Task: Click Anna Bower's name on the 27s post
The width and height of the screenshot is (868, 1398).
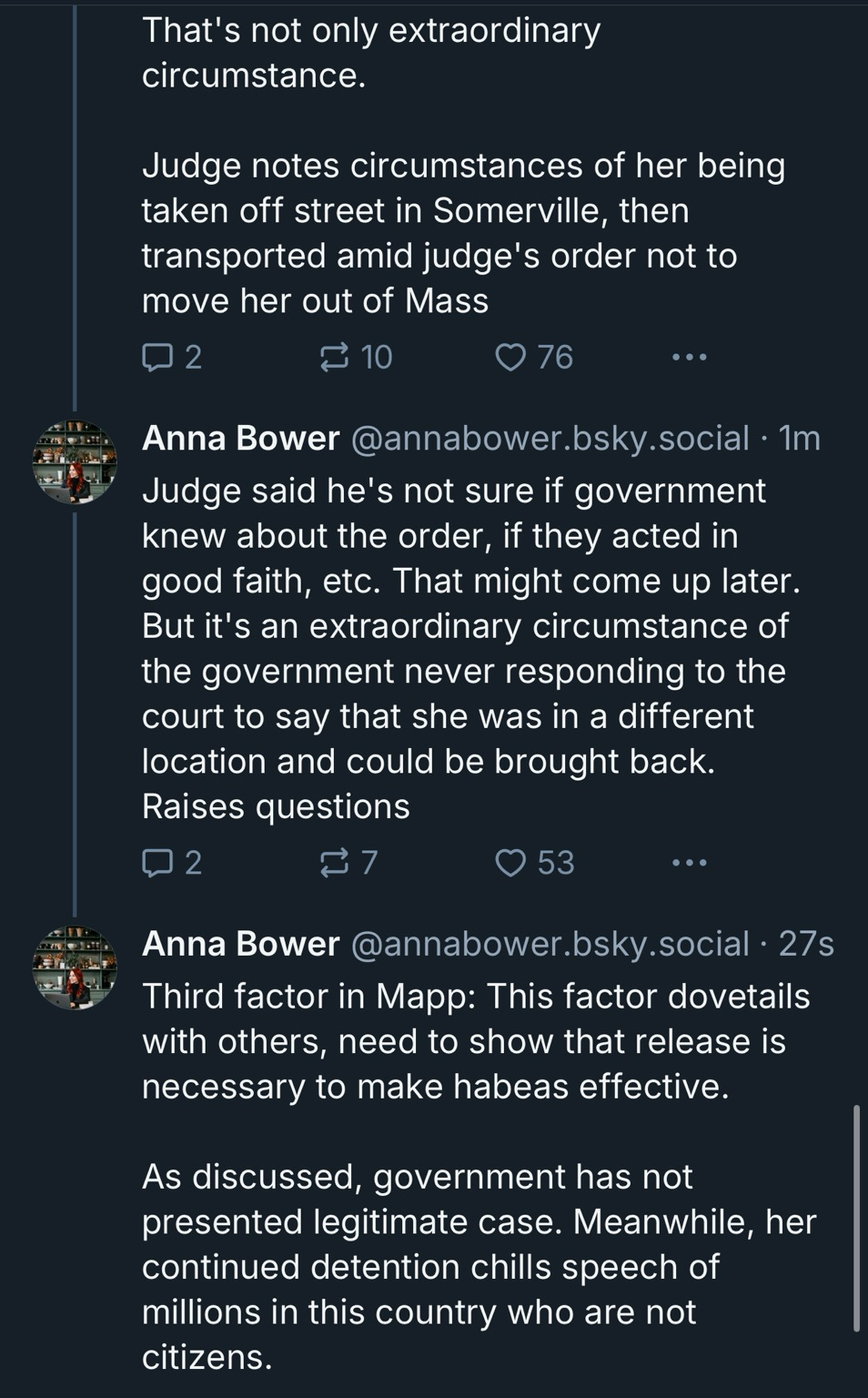Action: pos(241,944)
